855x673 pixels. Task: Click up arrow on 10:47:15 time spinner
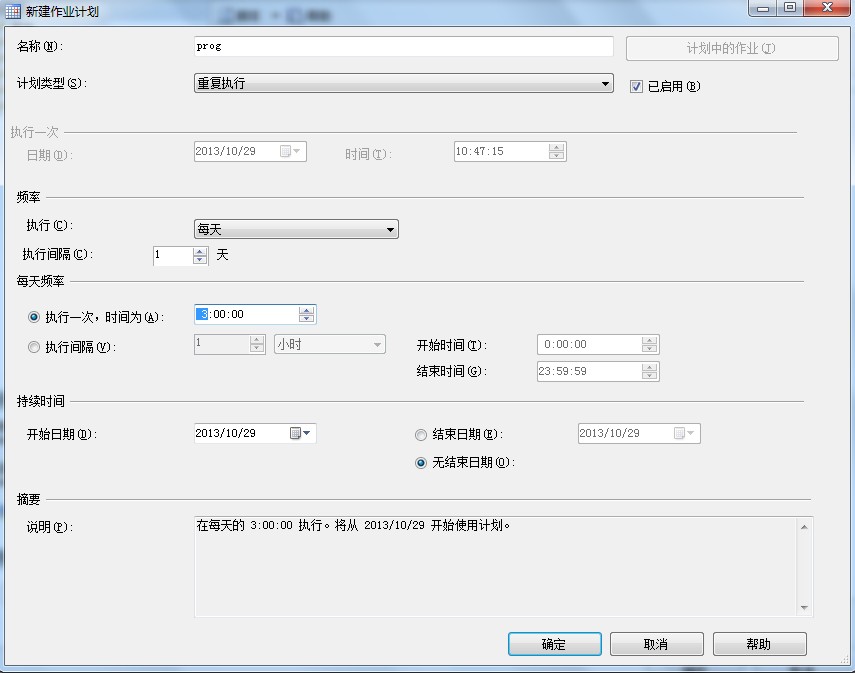coord(556,147)
